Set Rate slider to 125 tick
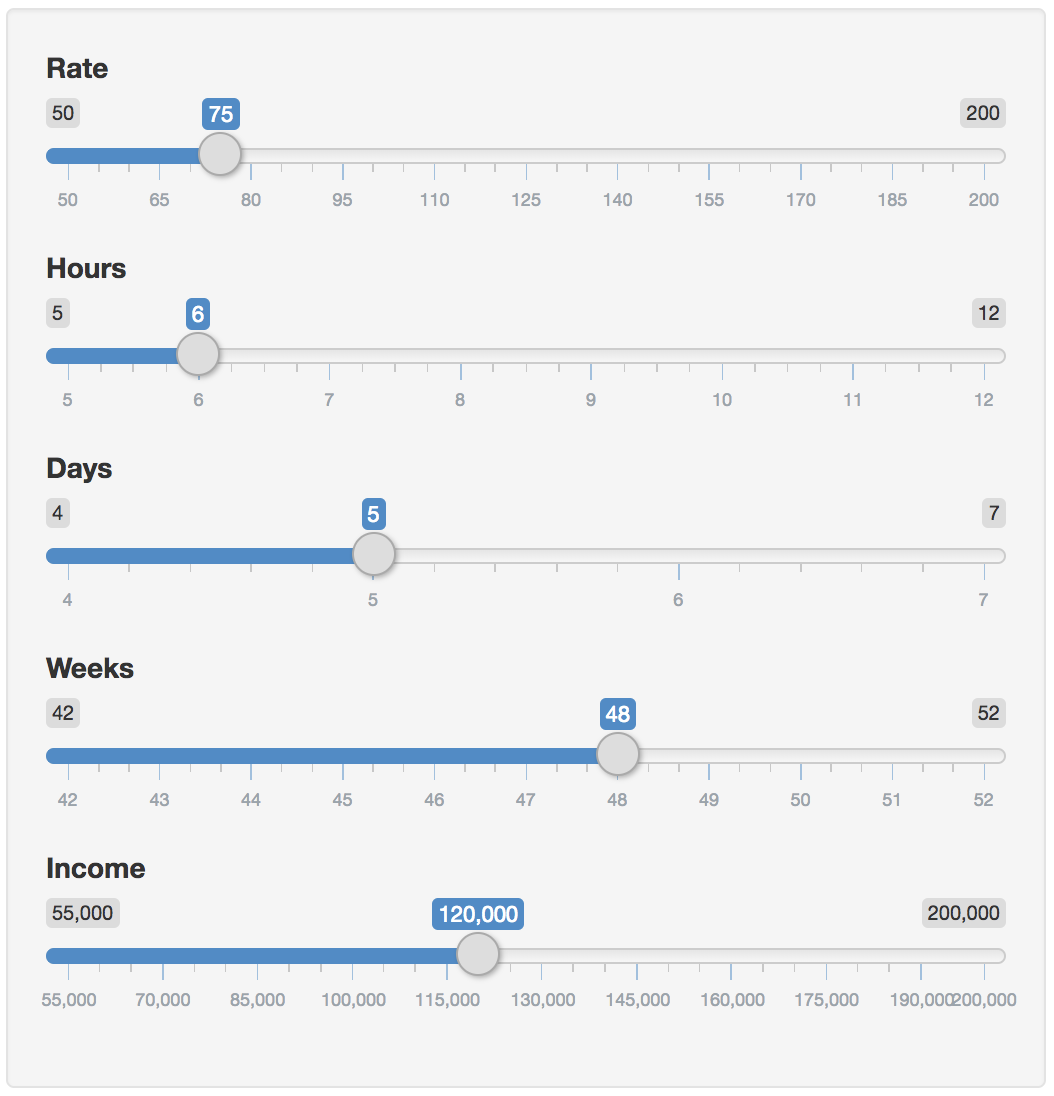Viewport: 1054px width, 1096px height. point(526,156)
